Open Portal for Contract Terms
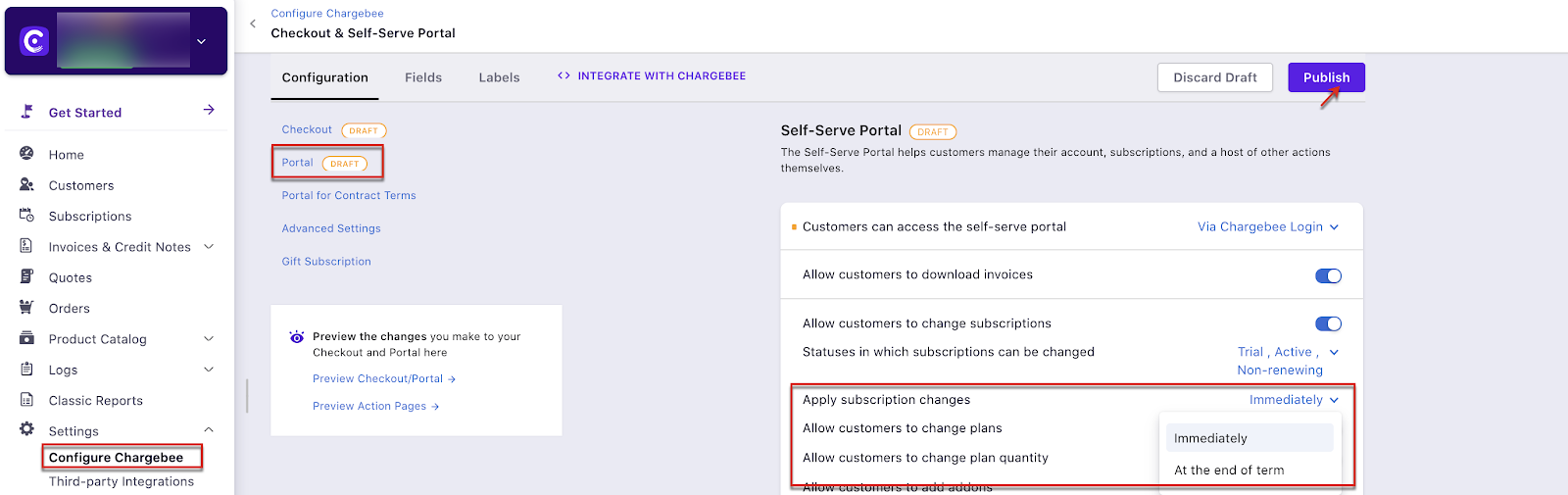Image resolution: width=1568 pixels, height=495 pixels. pos(349,195)
